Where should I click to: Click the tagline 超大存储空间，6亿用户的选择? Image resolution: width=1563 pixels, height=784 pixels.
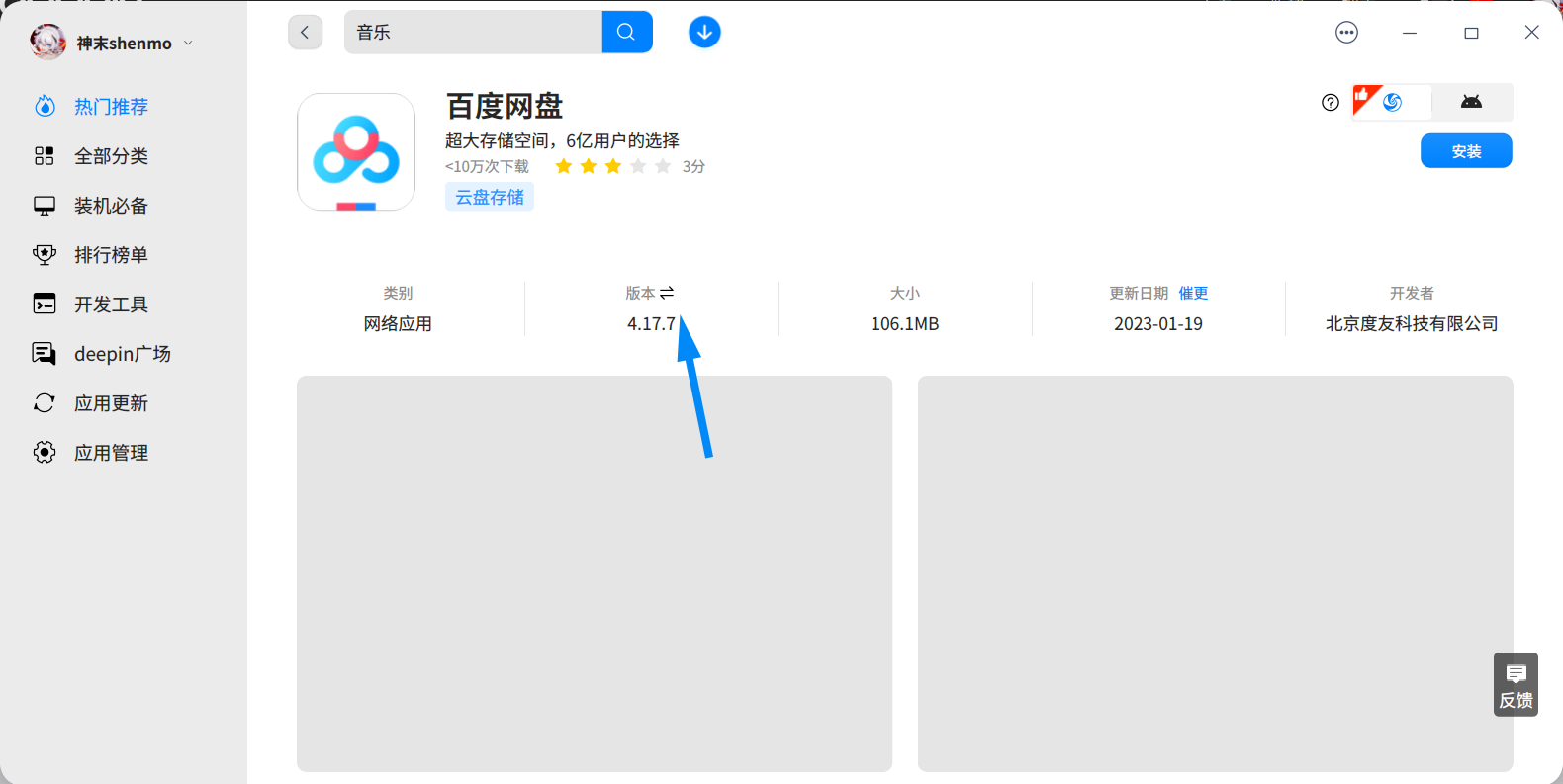point(562,140)
